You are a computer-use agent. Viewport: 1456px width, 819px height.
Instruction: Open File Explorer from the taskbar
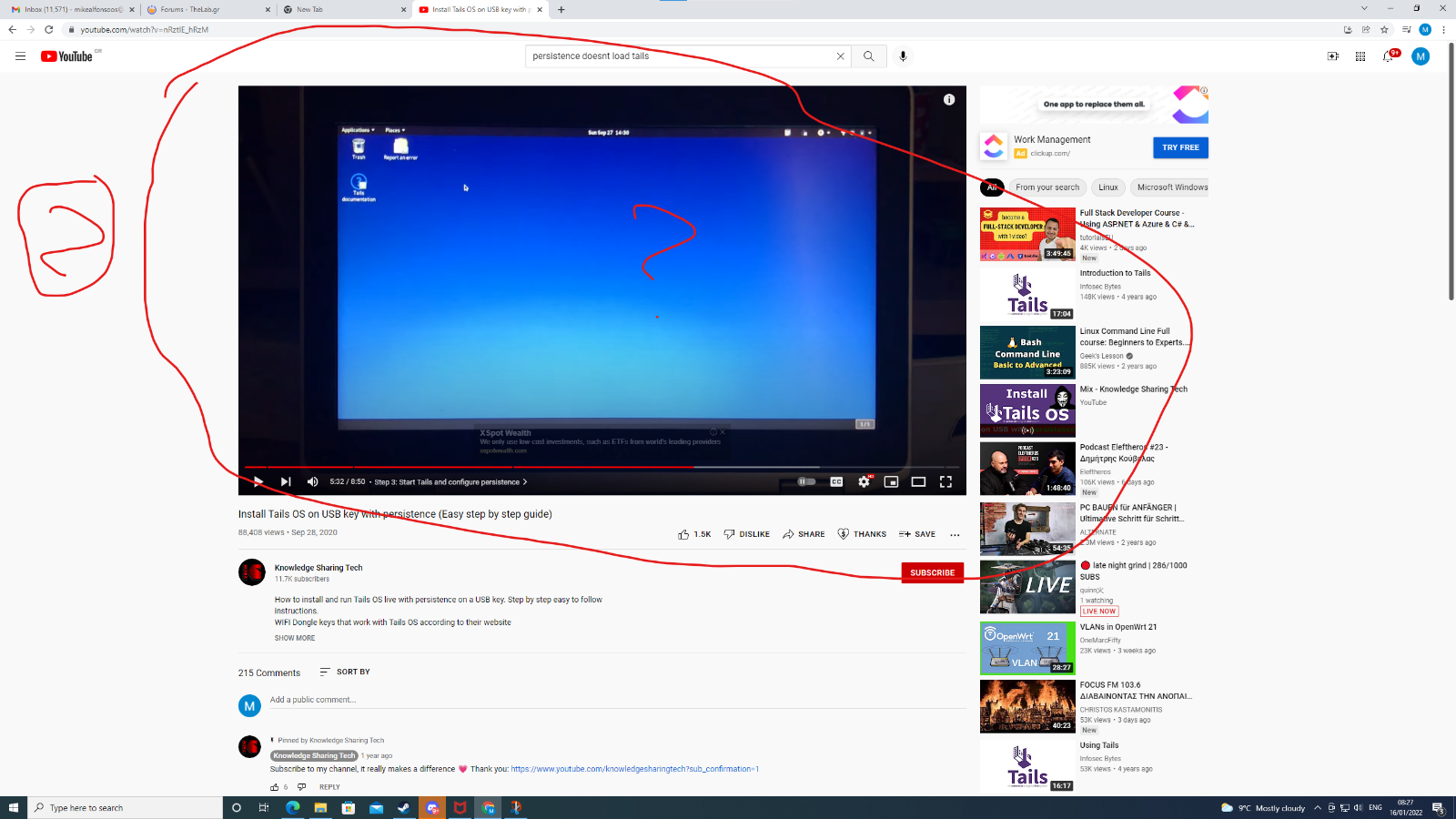(x=320, y=808)
